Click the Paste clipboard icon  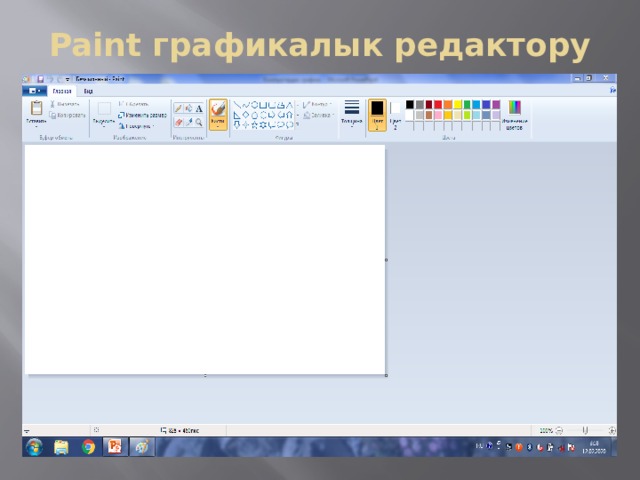pyautogui.click(x=36, y=108)
